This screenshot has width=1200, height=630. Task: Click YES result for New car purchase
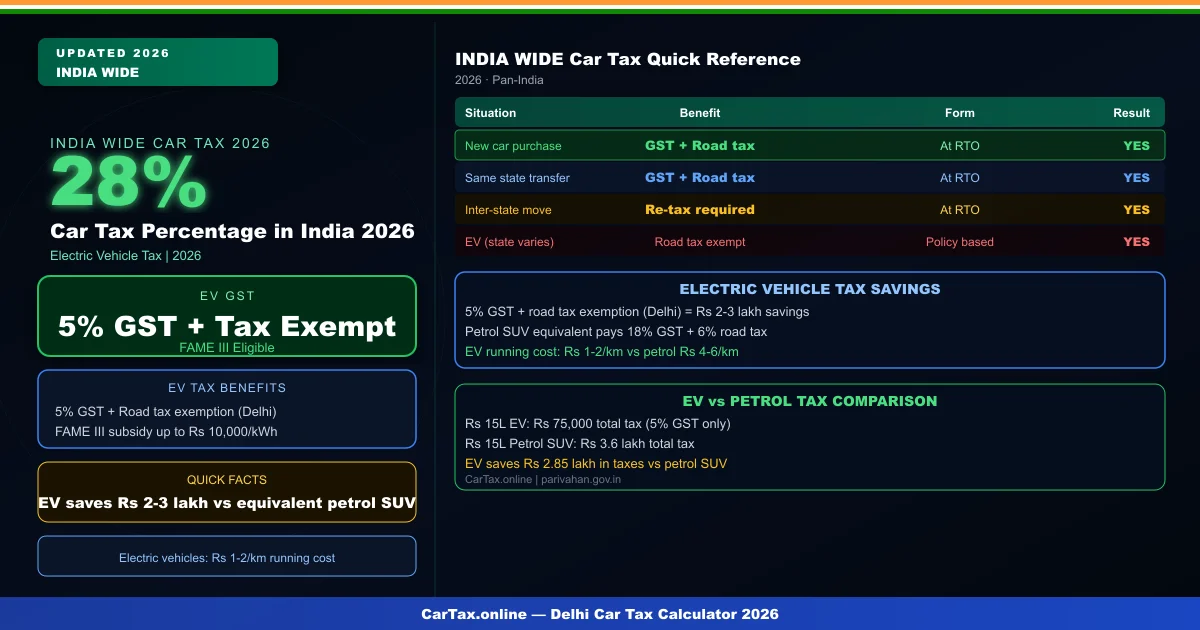coord(1137,146)
